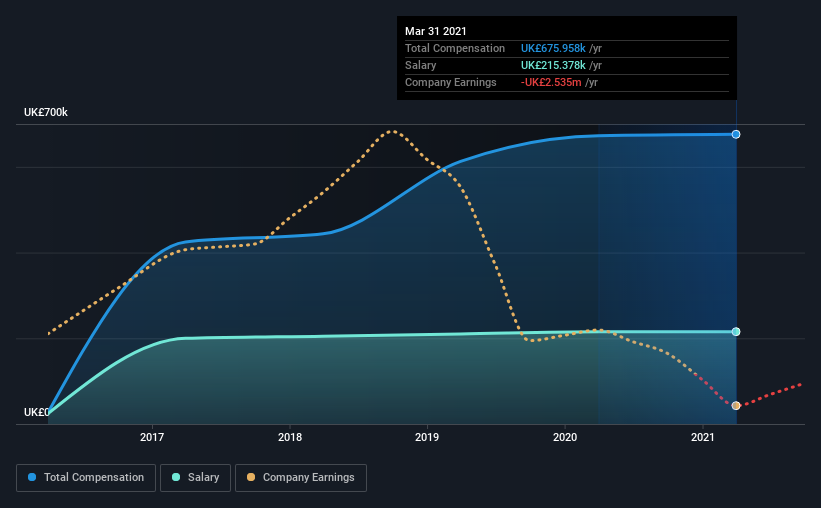Click the Total Compensation data point marker
Viewport: 821px width, 508px height.
pyautogui.click(x=736, y=135)
